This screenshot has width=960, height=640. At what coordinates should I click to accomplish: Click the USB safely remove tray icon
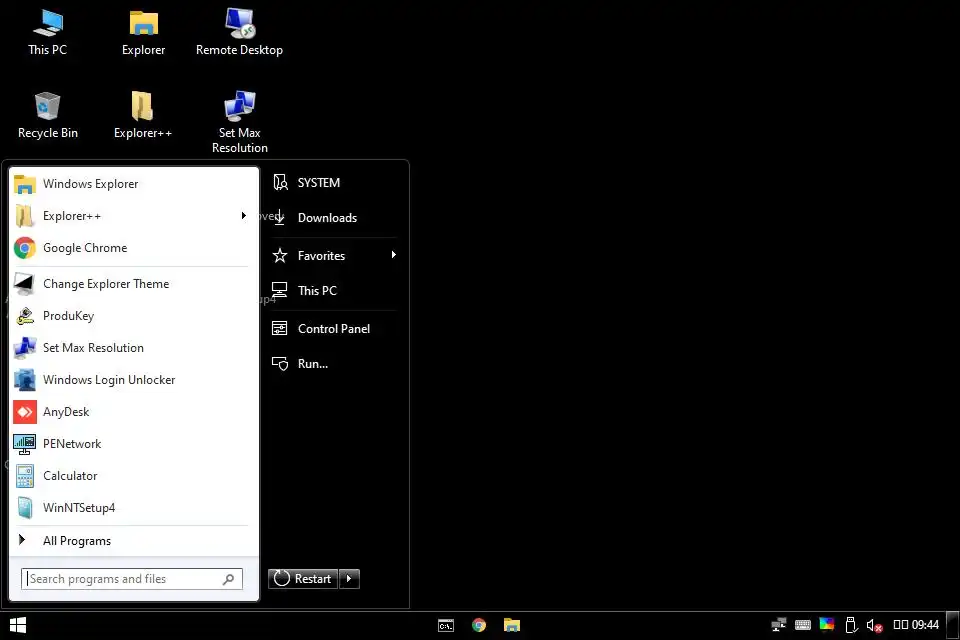(850, 625)
